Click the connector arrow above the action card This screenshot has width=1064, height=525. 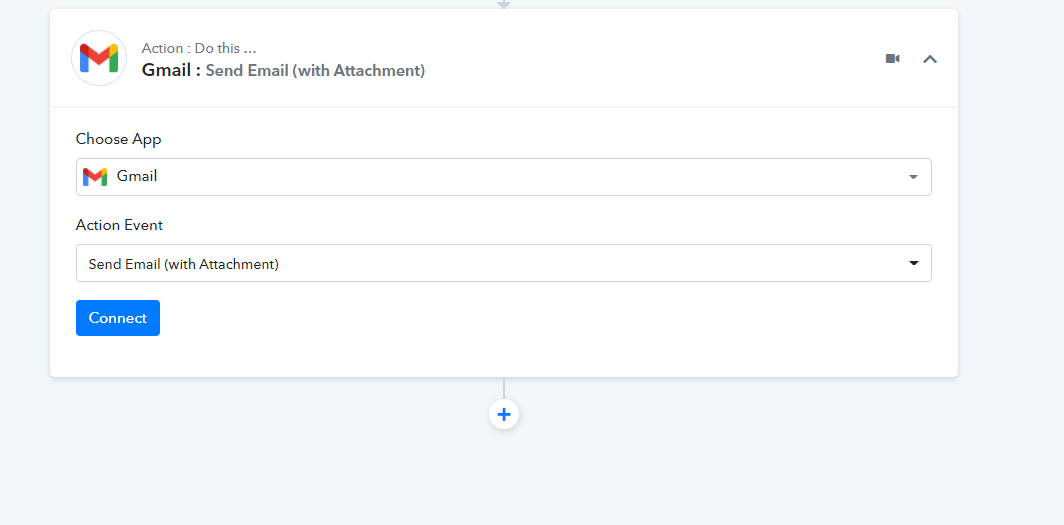point(504,4)
